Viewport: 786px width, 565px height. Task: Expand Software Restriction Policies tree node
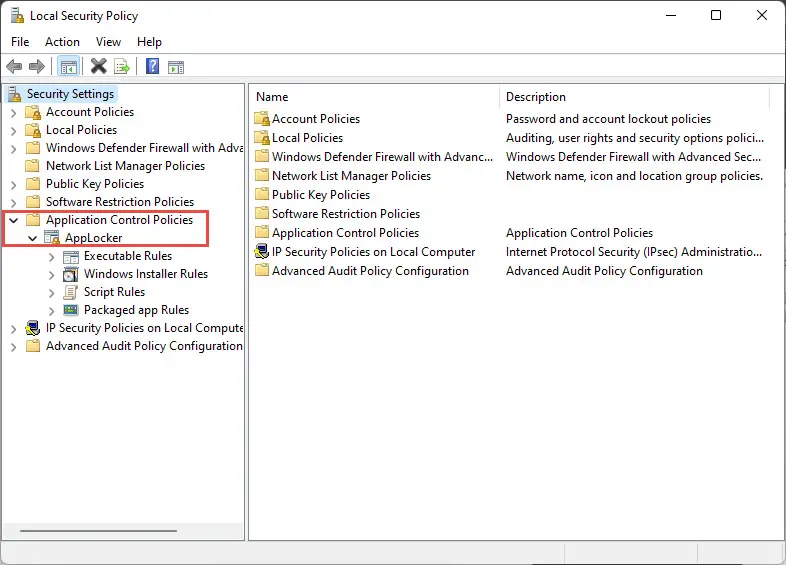tap(14, 203)
